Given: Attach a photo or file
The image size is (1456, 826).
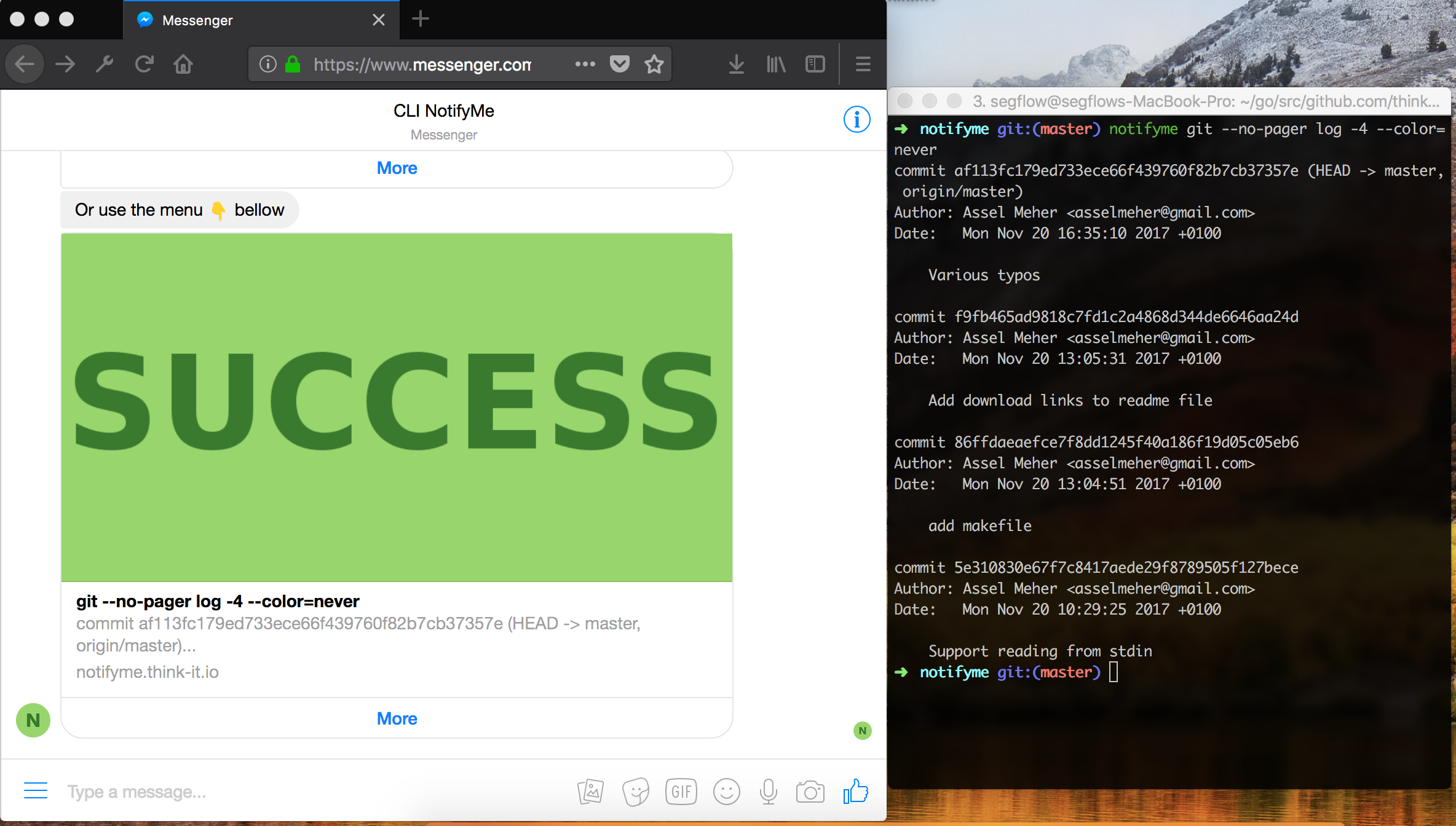Looking at the screenshot, I should (590, 792).
